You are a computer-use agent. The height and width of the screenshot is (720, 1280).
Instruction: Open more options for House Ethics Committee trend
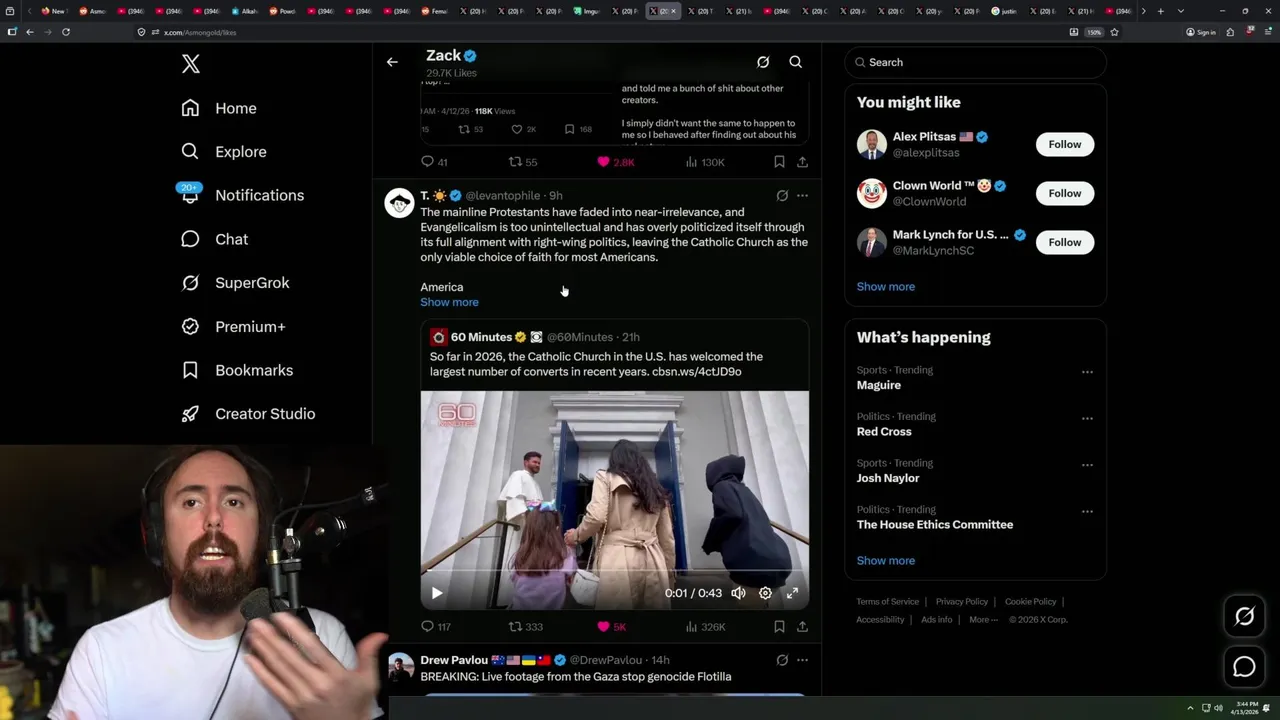point(1087,511)
